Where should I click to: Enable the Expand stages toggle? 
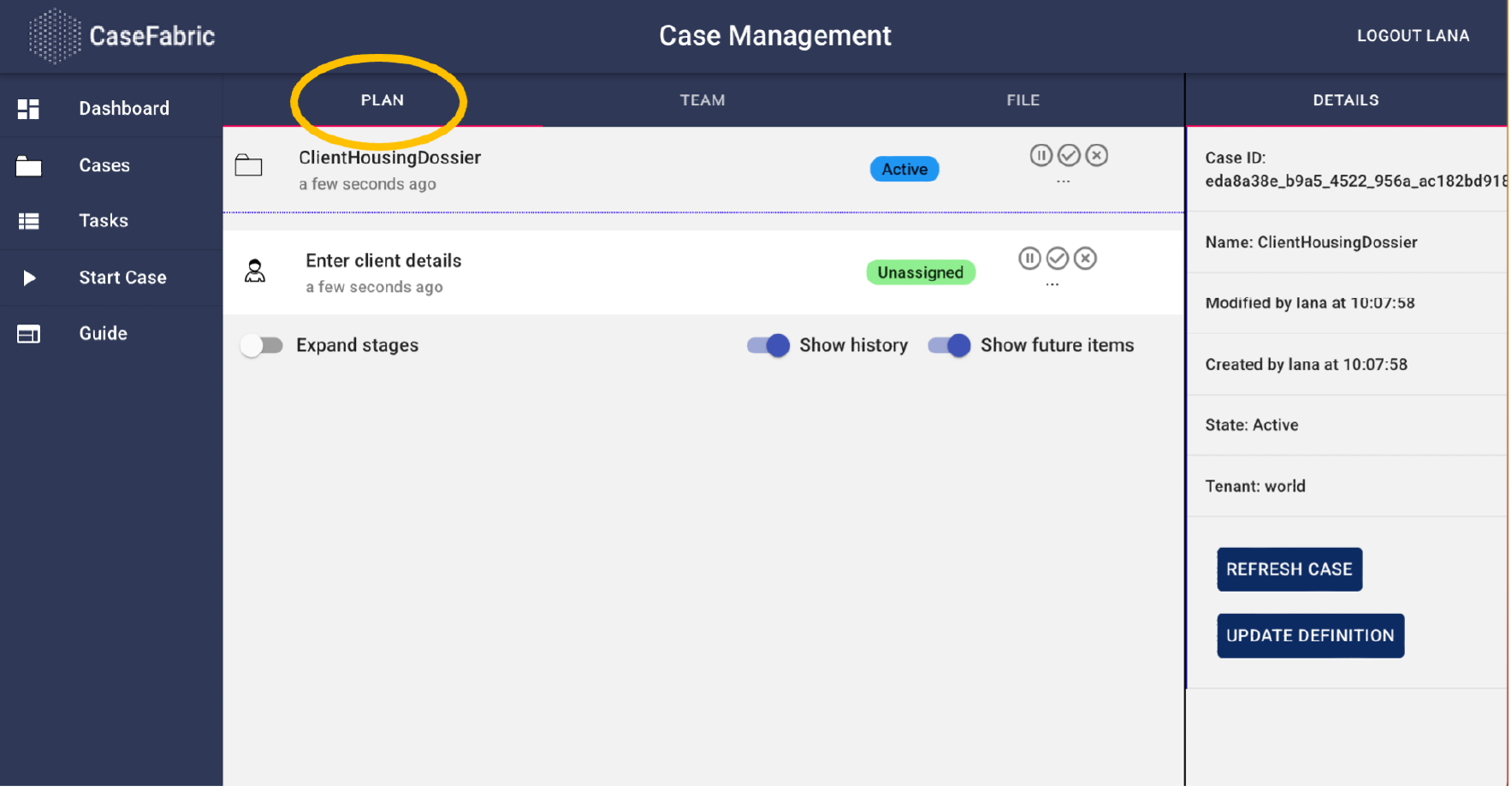pos(262,345)
